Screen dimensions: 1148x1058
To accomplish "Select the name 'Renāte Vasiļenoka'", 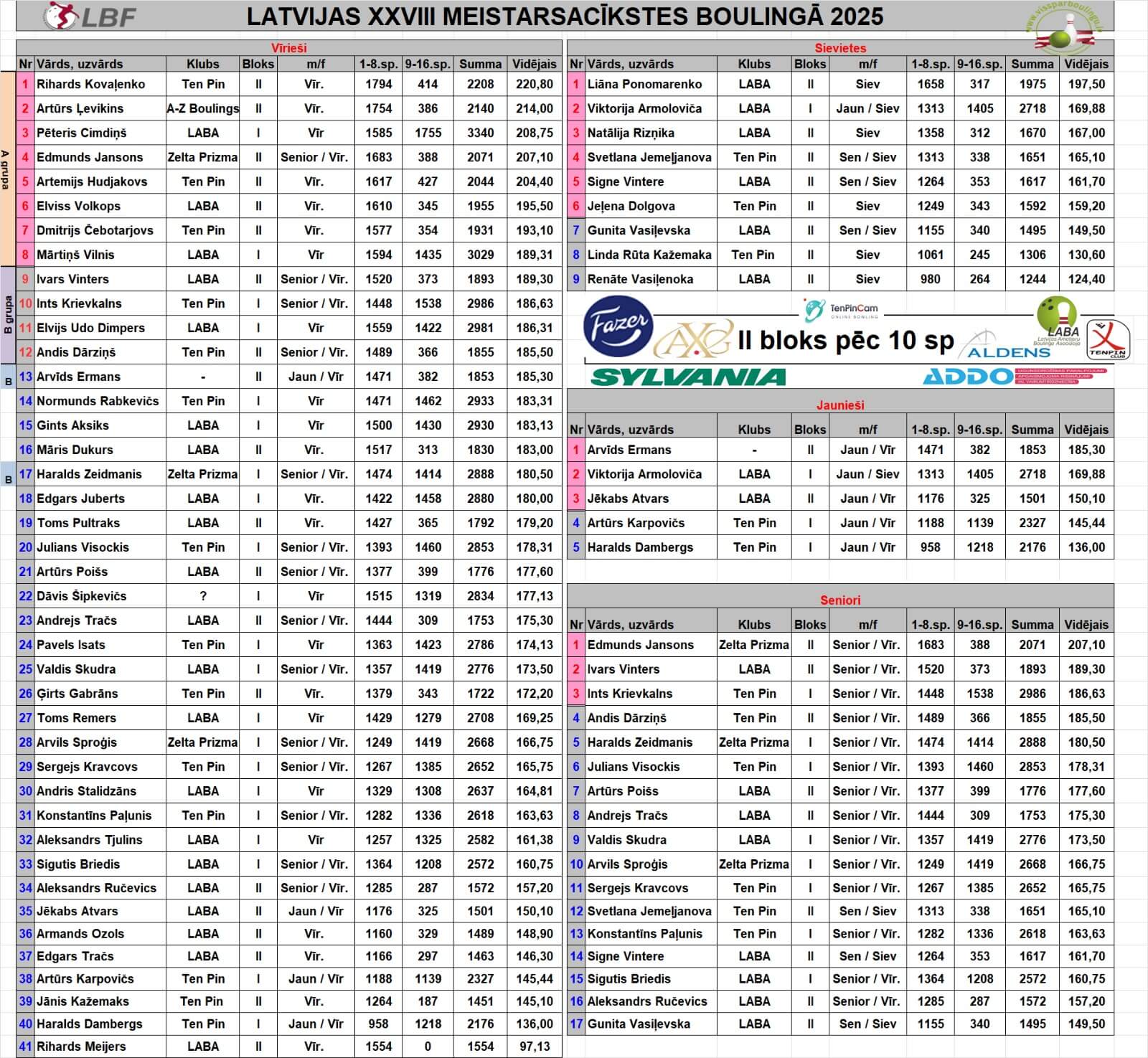I will point(640,279).
